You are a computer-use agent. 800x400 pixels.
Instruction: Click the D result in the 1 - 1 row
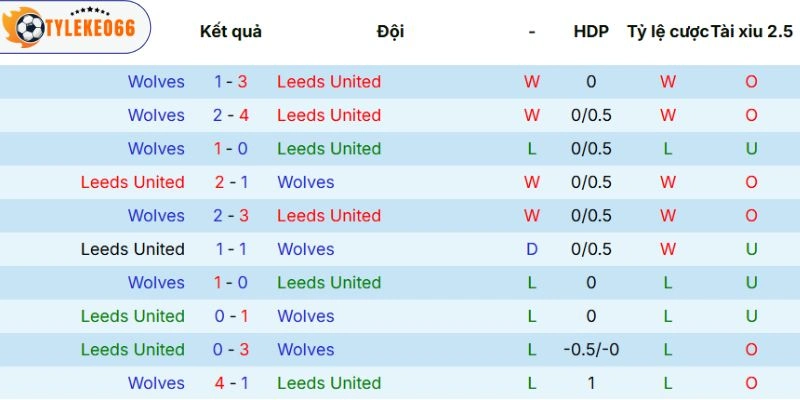pos(532,249)
